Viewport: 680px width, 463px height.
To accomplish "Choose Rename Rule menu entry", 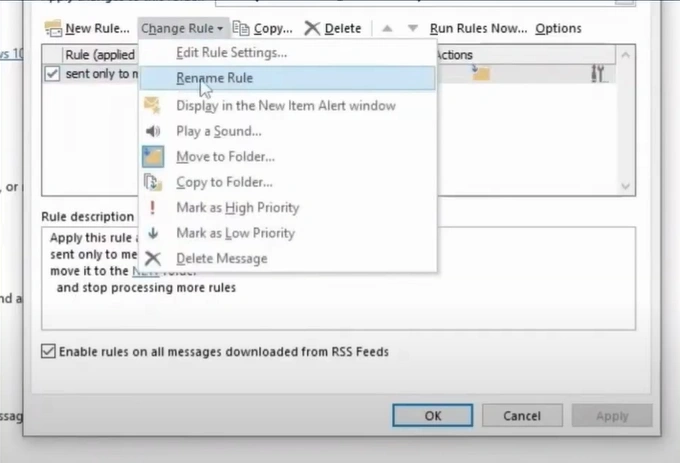I will pos(288,78).
